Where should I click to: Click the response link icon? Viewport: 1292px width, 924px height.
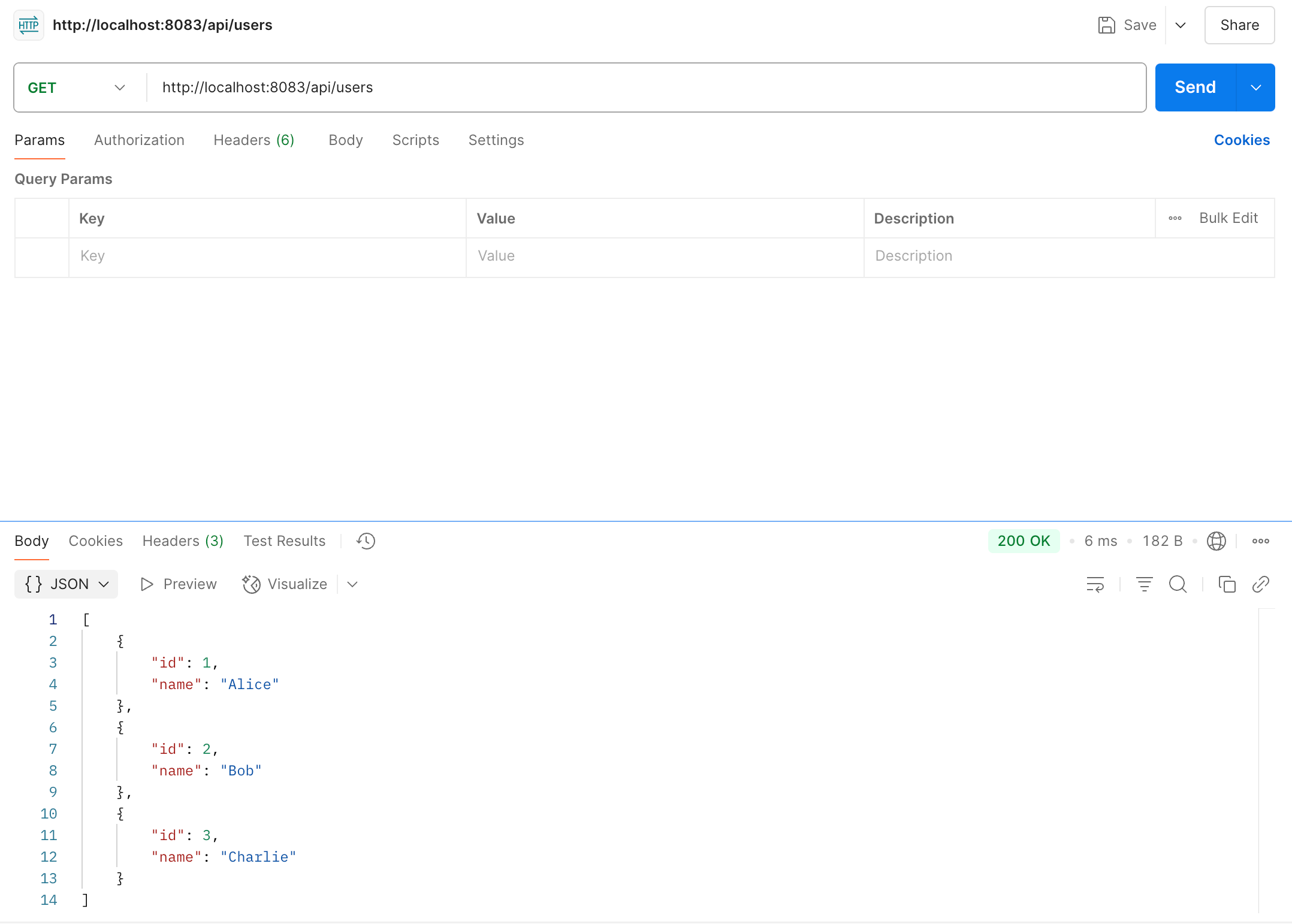click(1260, 584)
